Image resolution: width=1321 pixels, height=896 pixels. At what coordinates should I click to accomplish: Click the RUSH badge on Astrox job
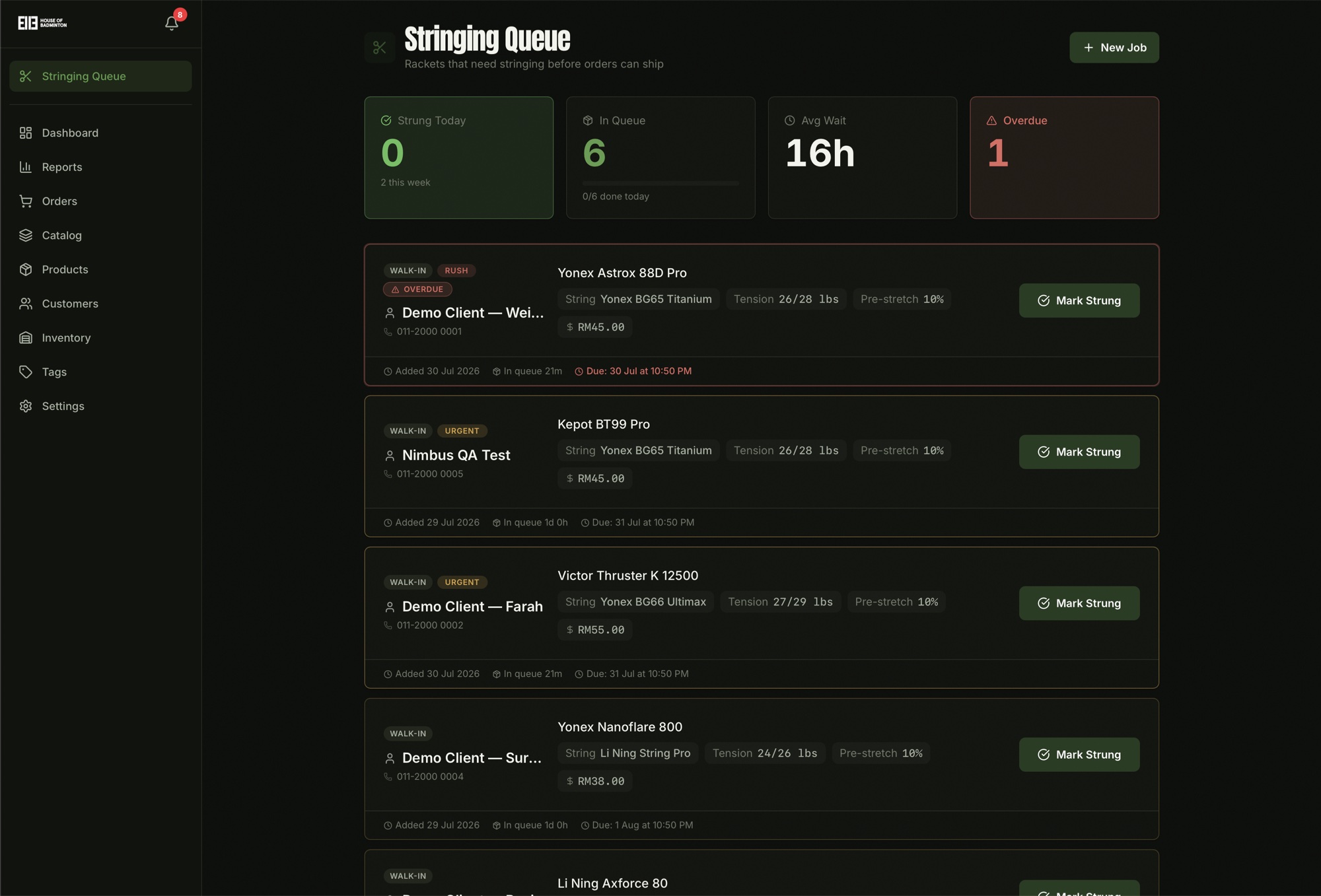pyautogui.click(x=456, y=271)
